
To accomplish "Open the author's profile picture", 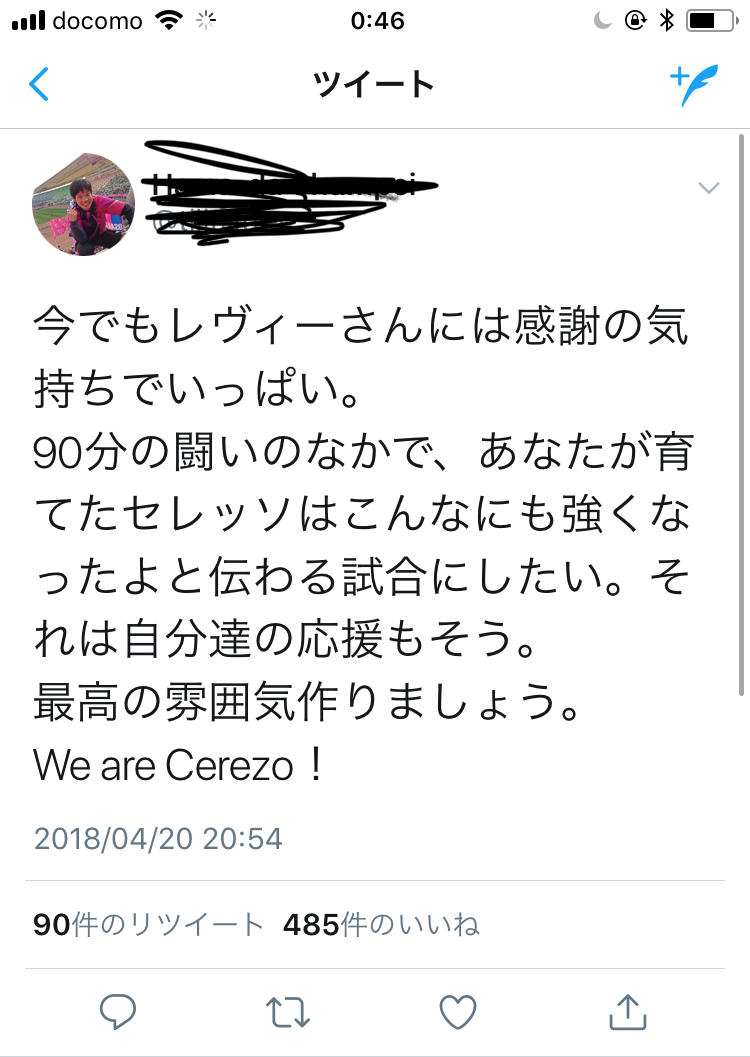I will (84, 205).
